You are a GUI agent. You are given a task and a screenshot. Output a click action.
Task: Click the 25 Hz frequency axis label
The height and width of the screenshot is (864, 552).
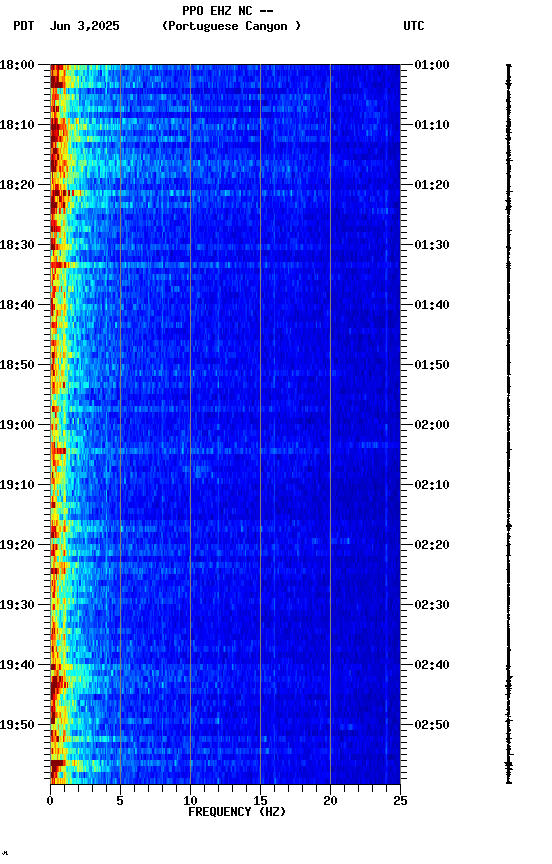pyautogui.click(x=400, y=801)
